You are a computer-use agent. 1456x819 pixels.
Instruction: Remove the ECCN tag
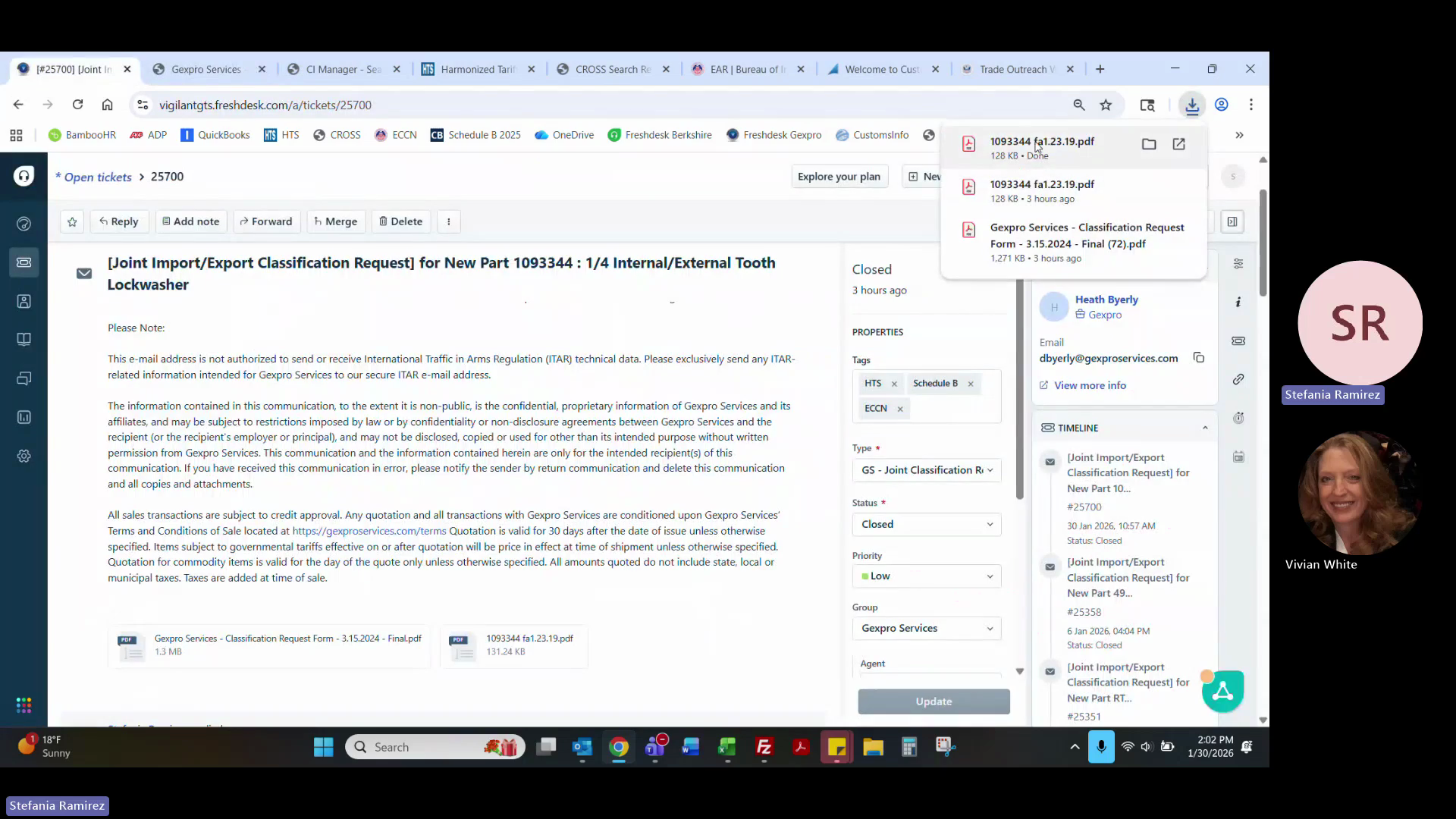(900, 409)
